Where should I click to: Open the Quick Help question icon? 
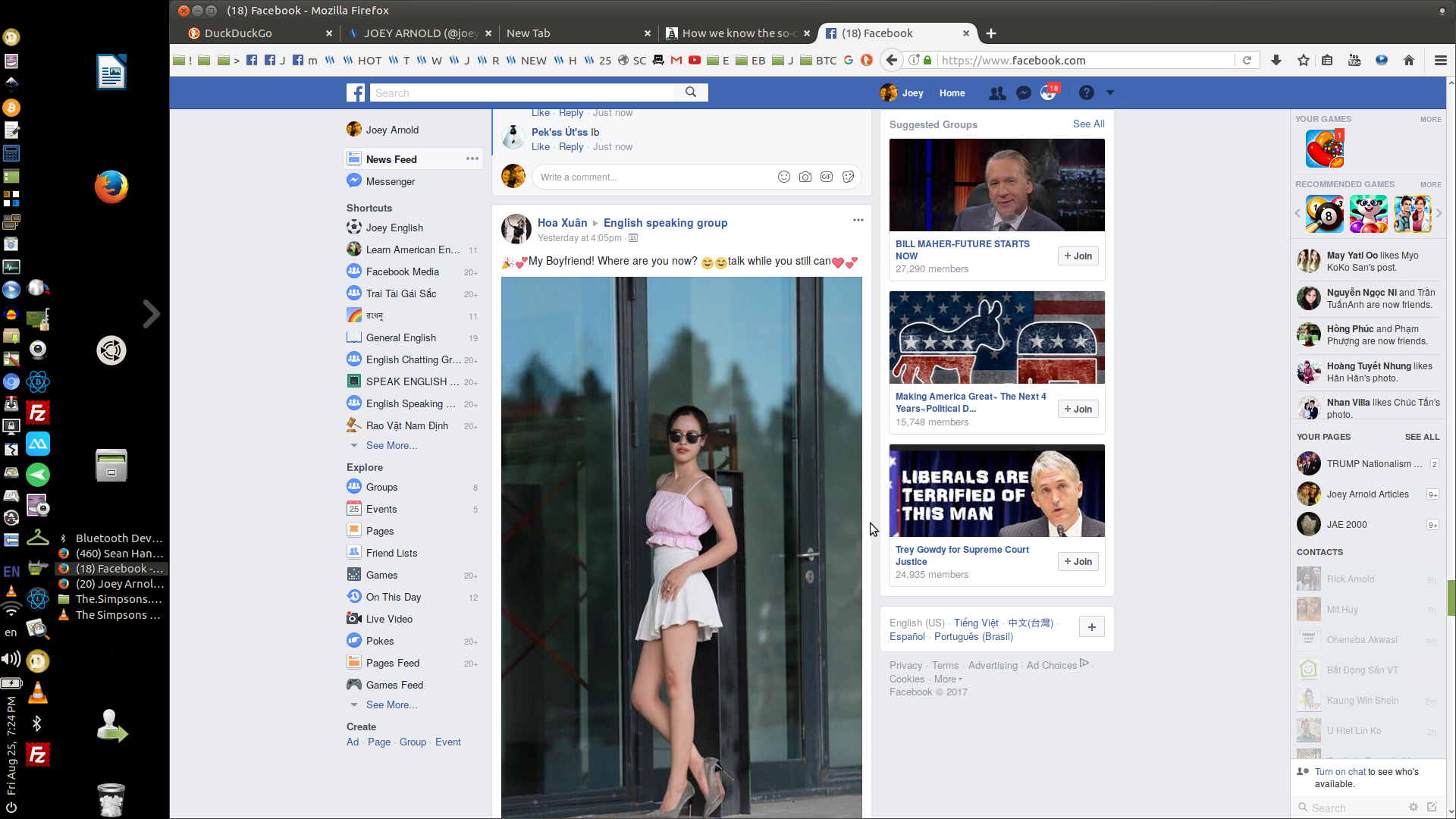[1087, 93]
